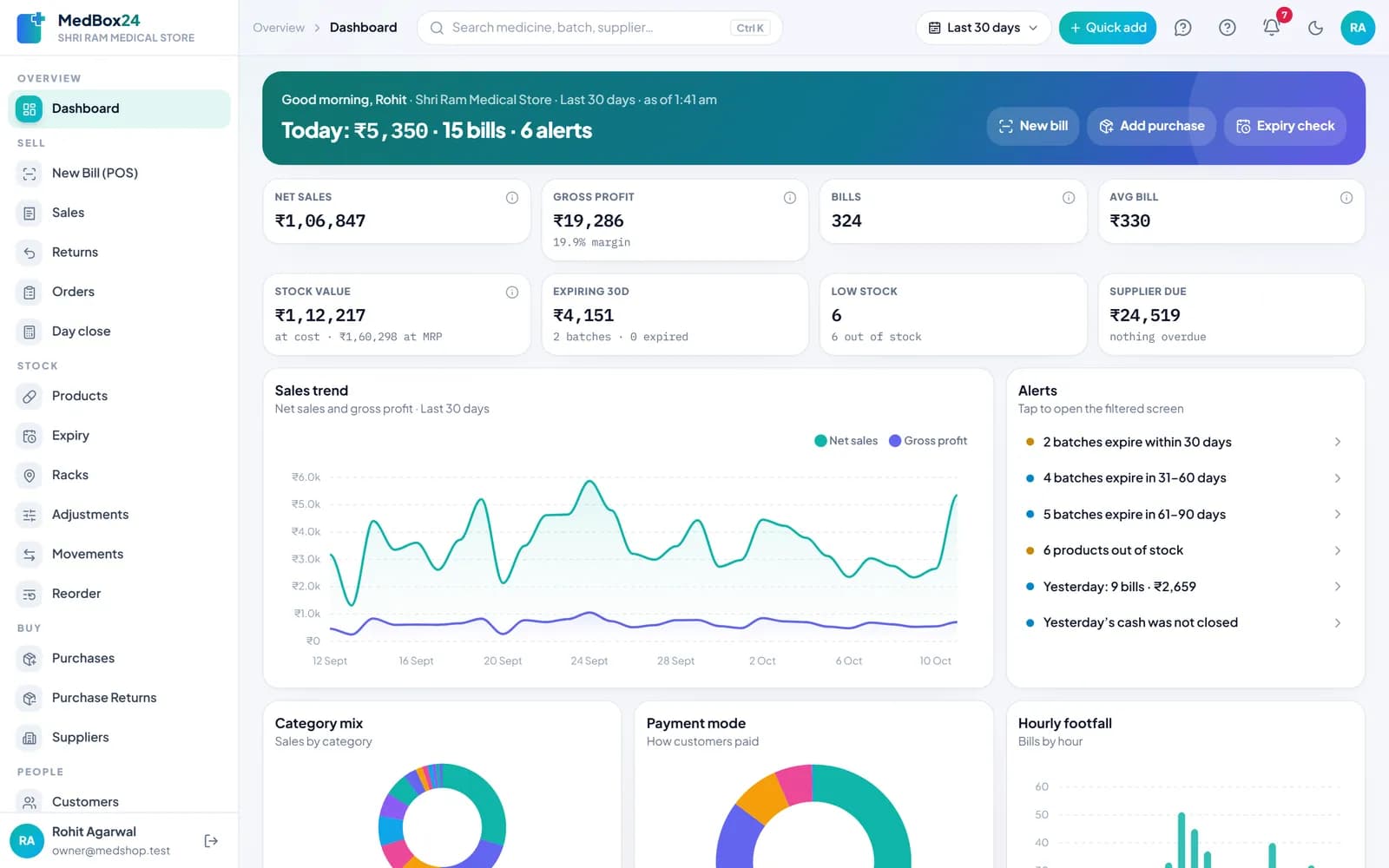Click the New bill banner button

tap(1033, 126)
